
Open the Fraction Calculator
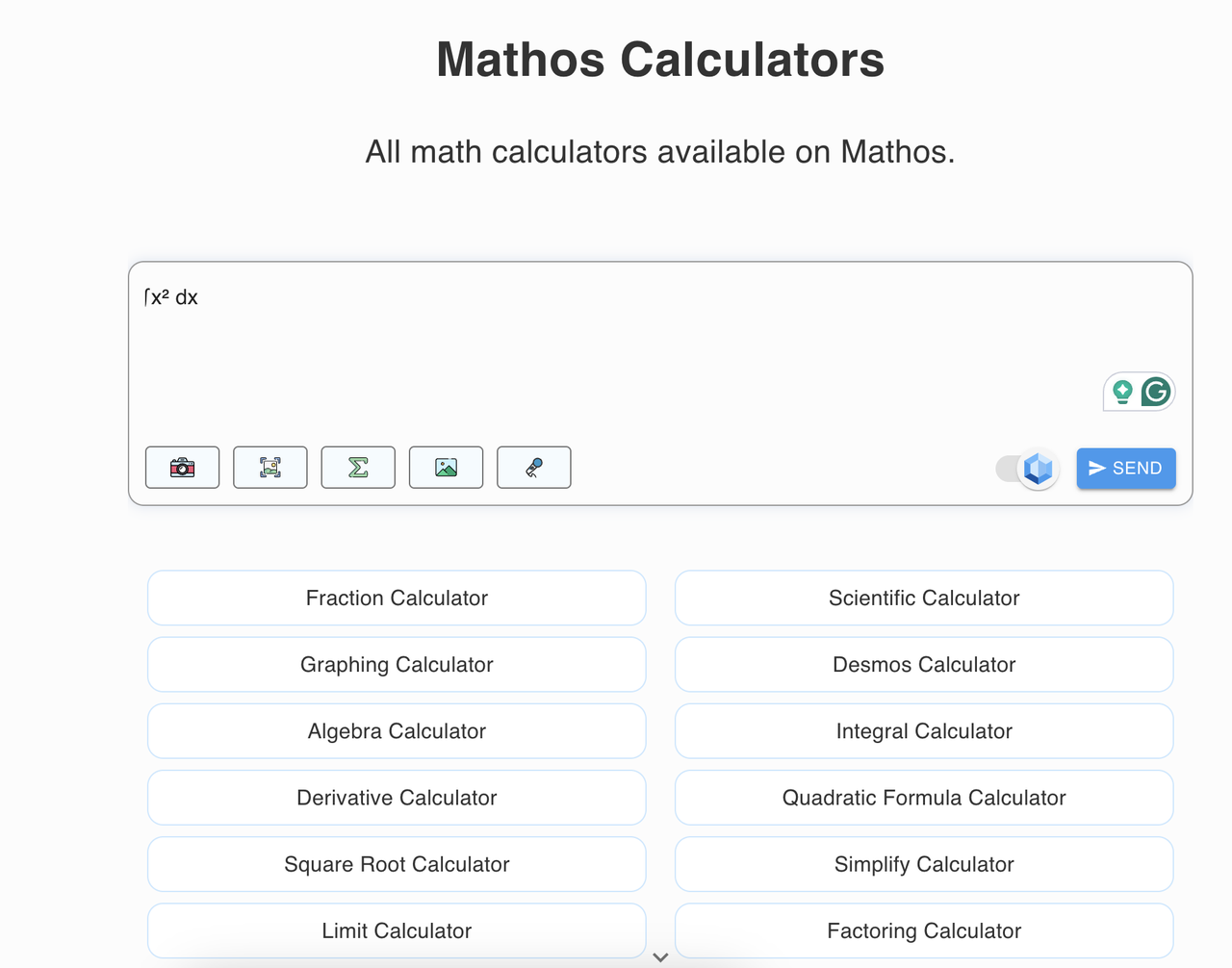[x=397, y=598]
